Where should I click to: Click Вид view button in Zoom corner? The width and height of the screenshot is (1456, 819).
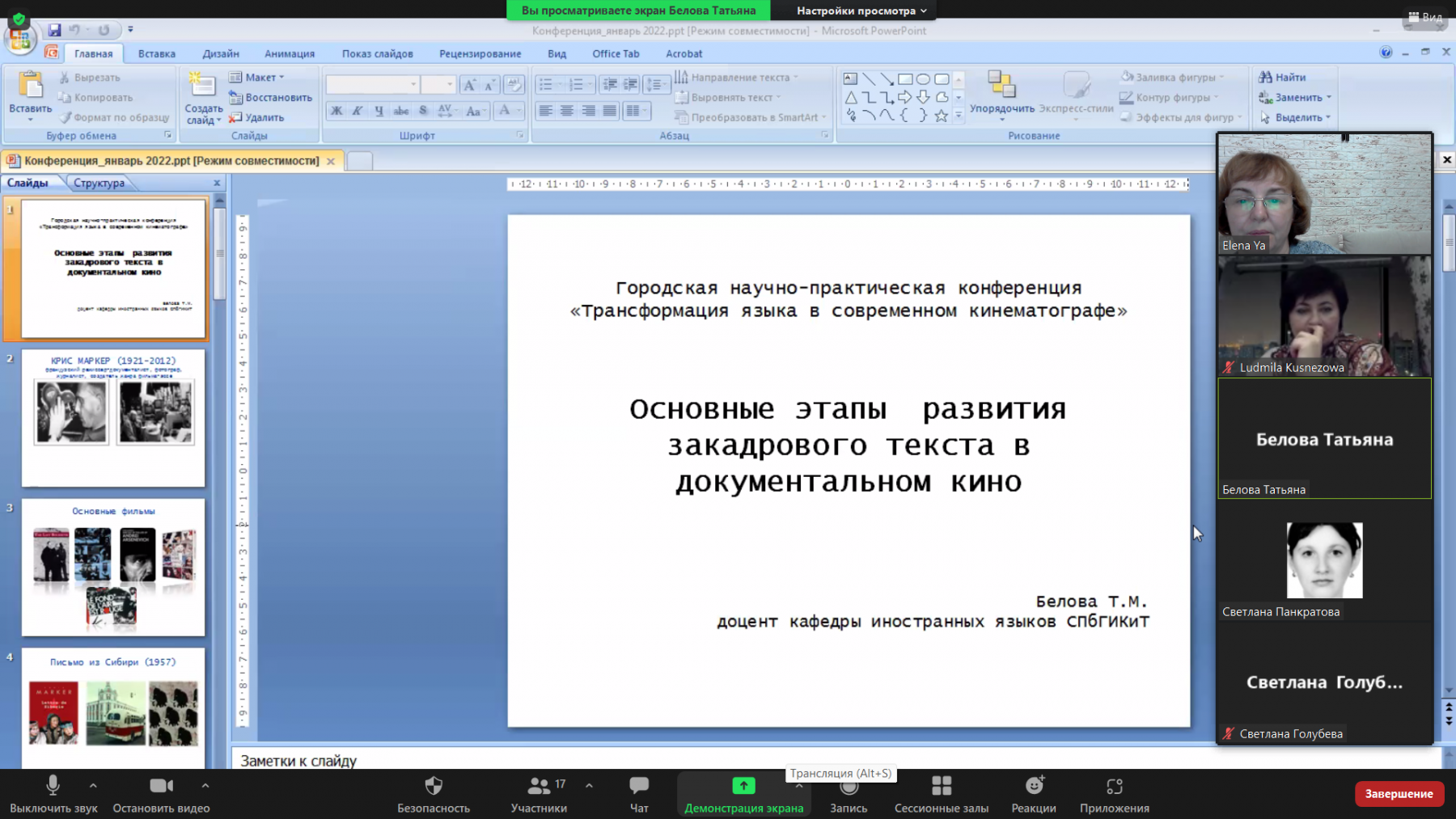click(1425, 16)
